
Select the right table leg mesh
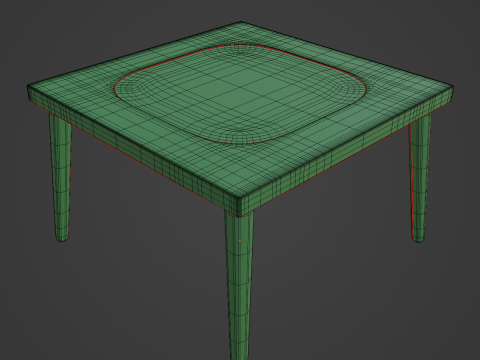tap(420, 178)
